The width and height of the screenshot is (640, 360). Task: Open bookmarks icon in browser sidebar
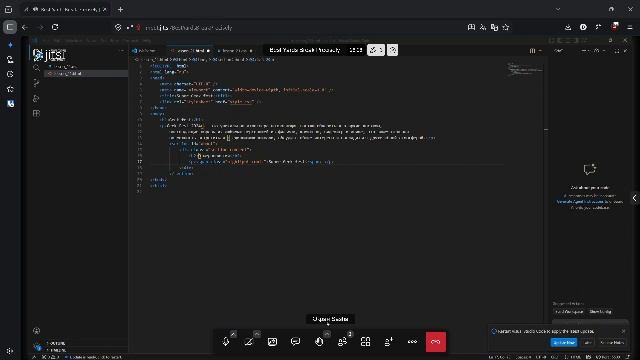[10, 89]
